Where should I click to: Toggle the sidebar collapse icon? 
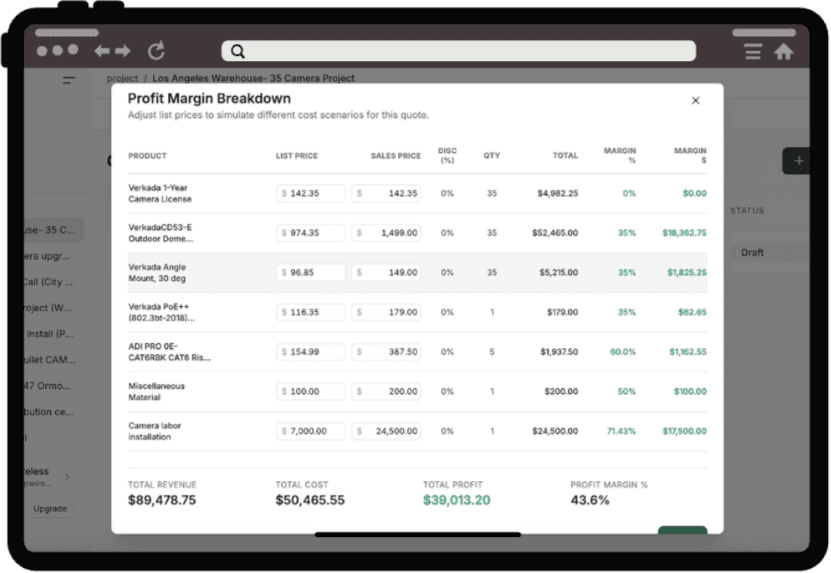(69, 80)
